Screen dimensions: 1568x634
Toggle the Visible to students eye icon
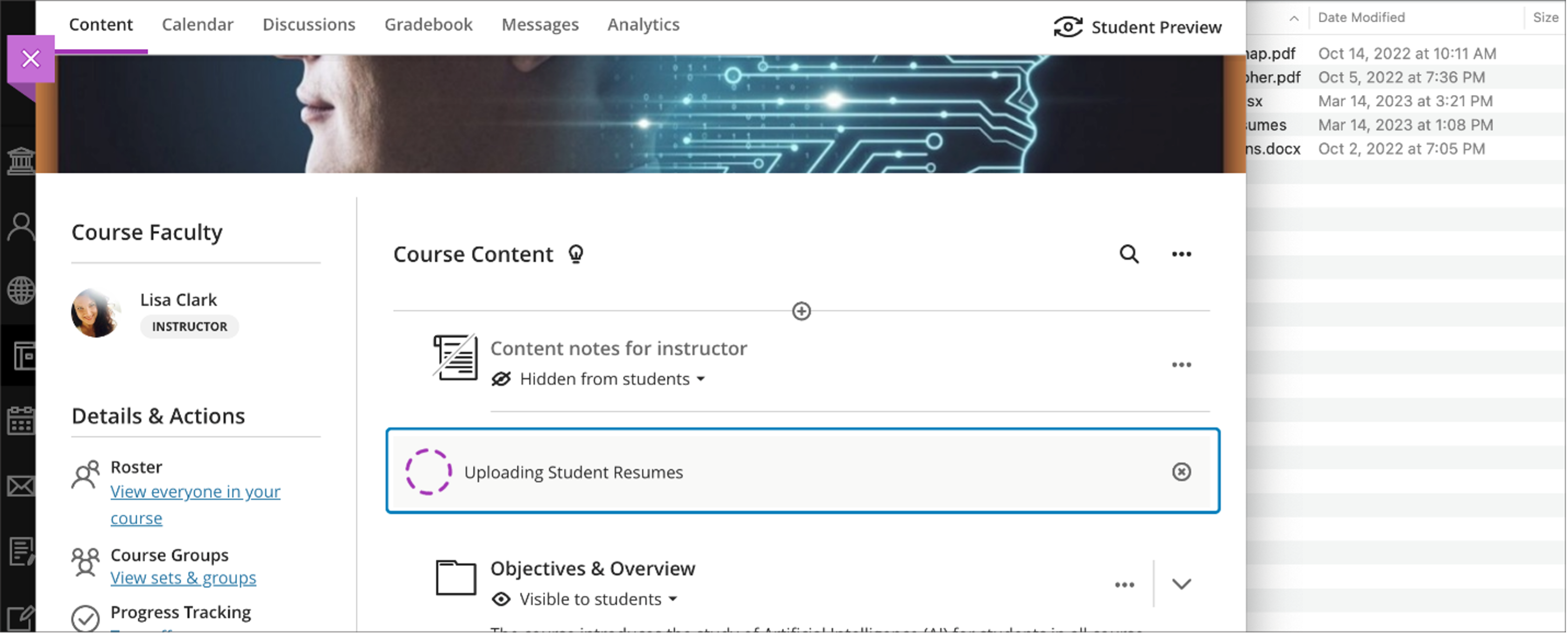pyautogui.click(x=501, y=599)
